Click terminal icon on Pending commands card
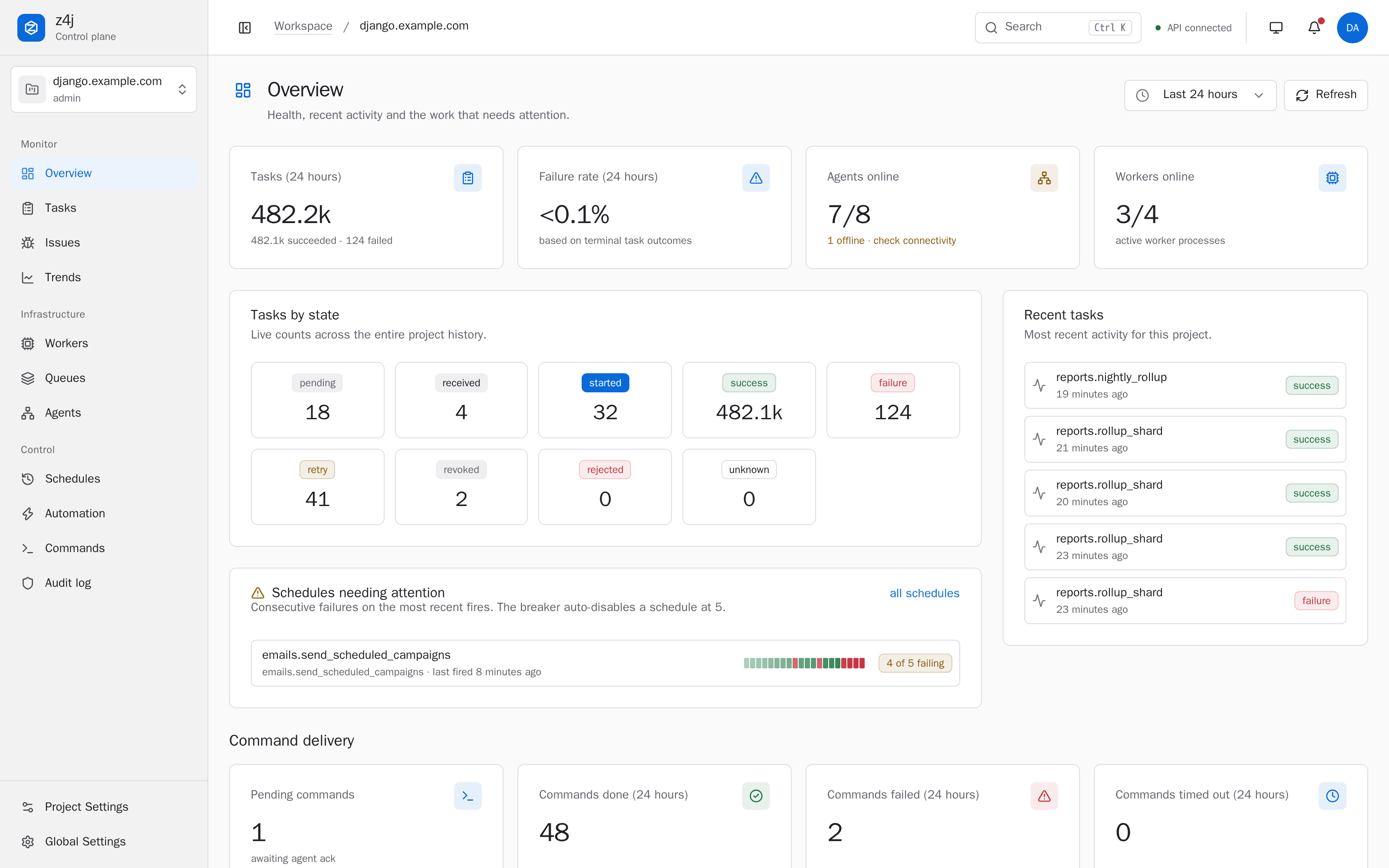This screenshot has height=868, width=1389. click(x=468, y=796)
